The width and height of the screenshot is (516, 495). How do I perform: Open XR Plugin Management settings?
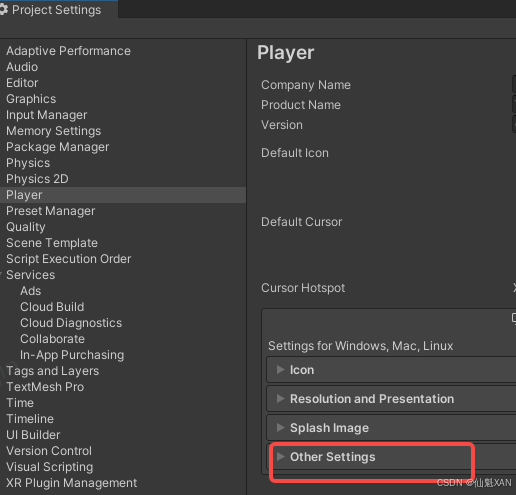(x=71, y=483)
